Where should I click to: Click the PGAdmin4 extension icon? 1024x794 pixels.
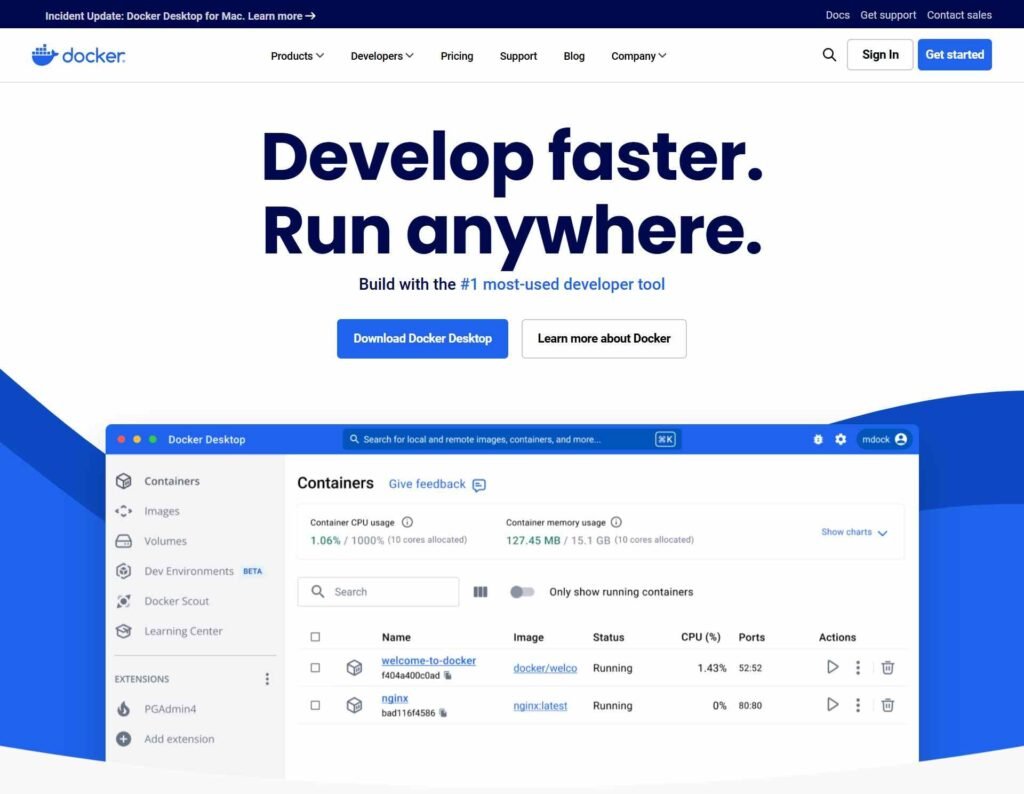(123, 709)
